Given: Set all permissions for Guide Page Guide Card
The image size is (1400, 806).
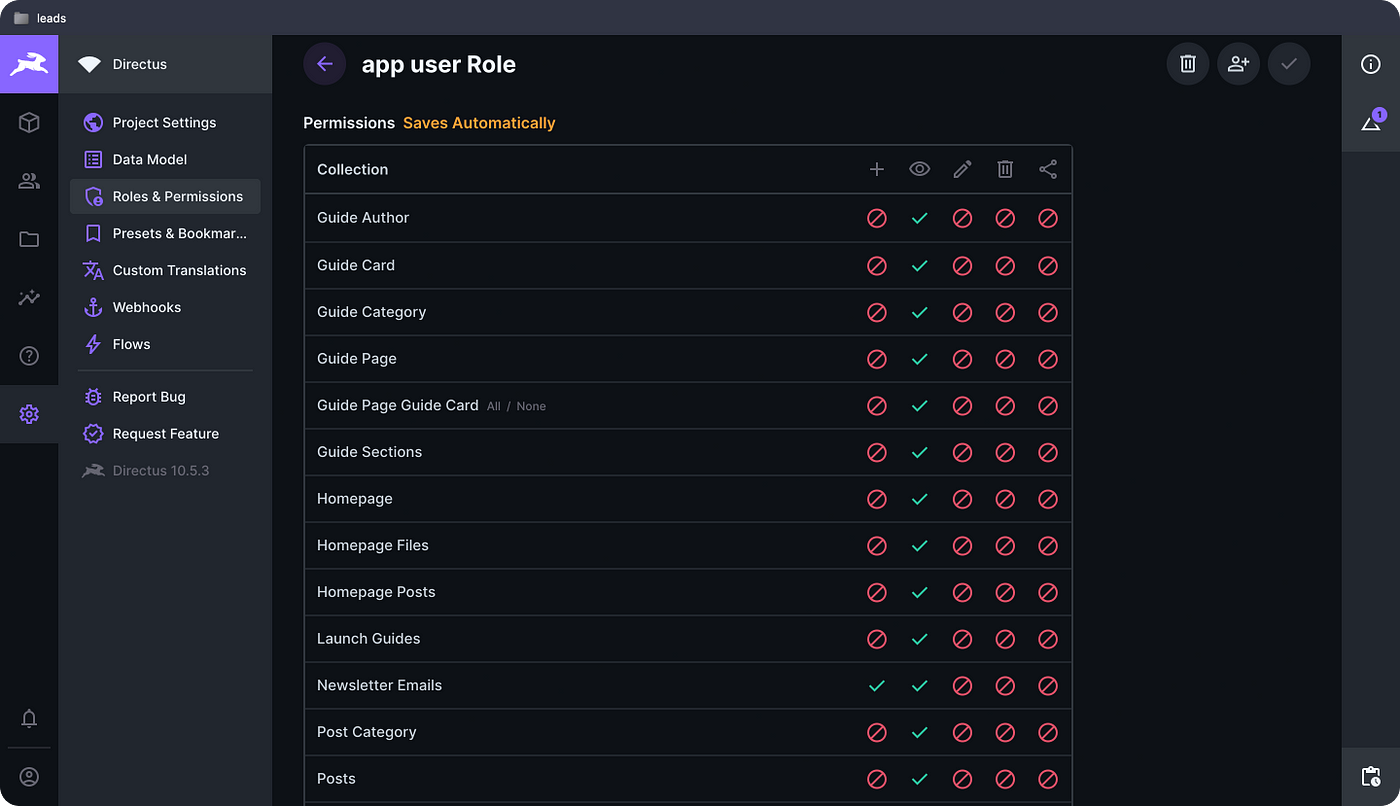Looking at the screenshot, I should pos(494,406).
